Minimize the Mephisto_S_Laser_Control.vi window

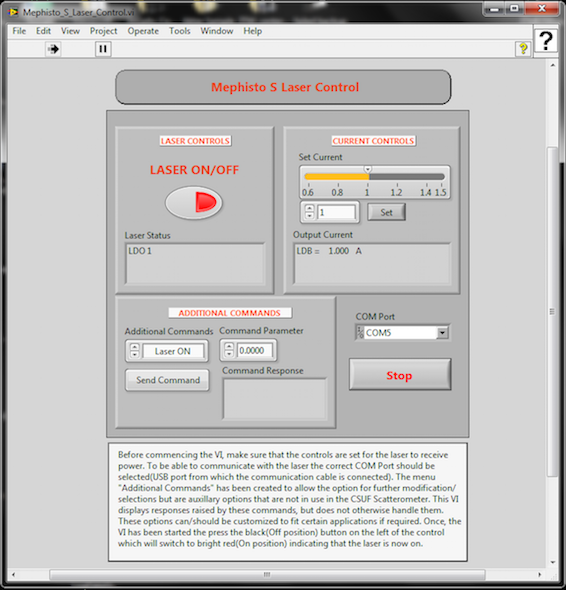[x=494, y=9]
